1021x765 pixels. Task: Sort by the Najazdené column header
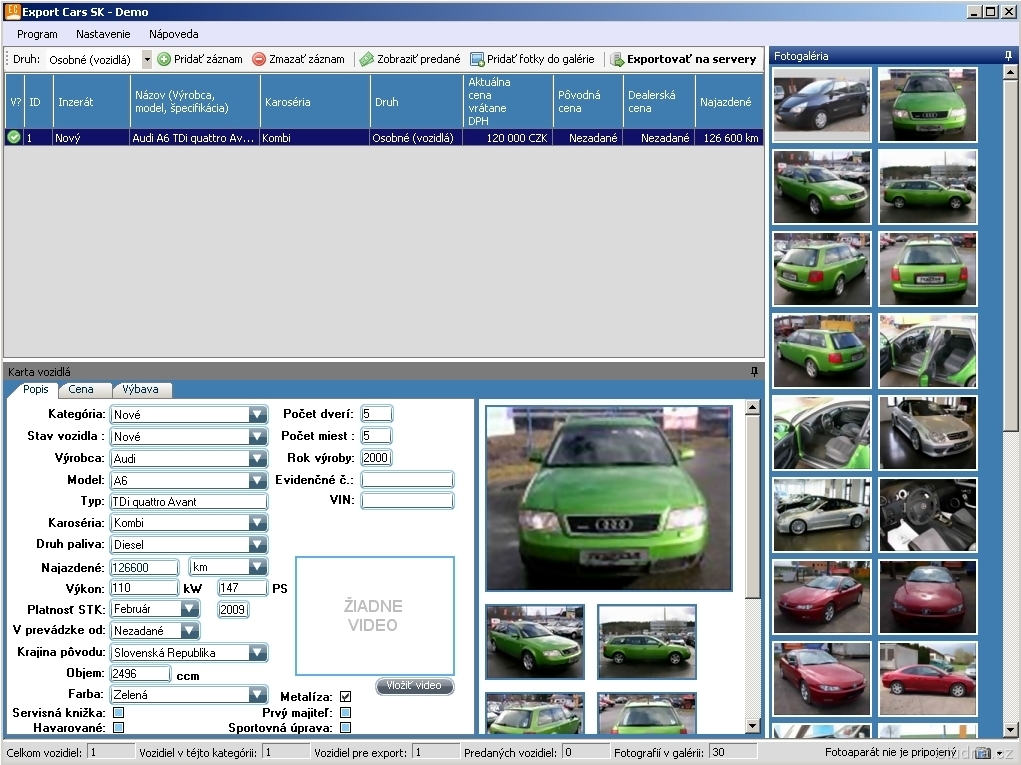[x=728, y=102]
